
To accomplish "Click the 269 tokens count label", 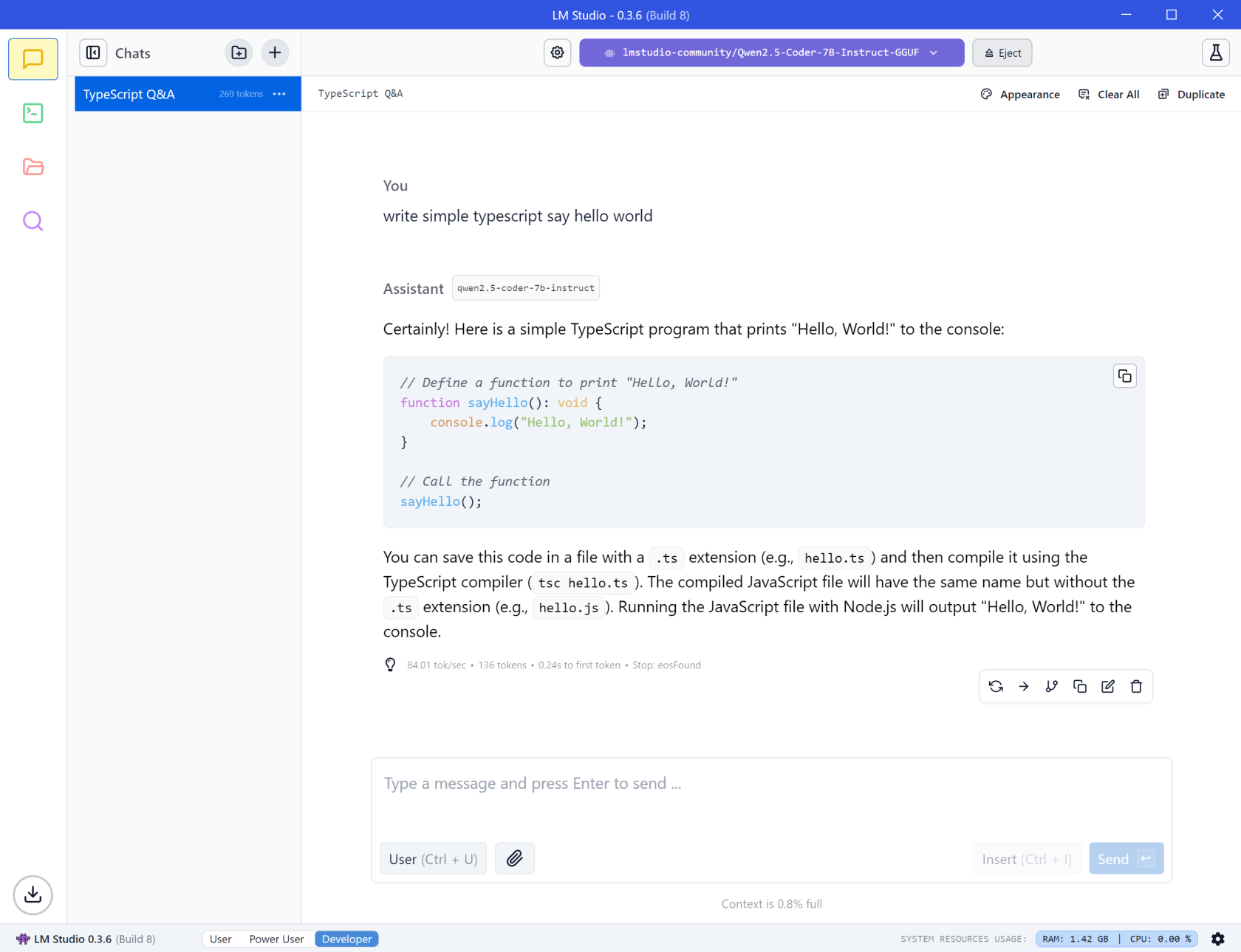I will 241,94.
